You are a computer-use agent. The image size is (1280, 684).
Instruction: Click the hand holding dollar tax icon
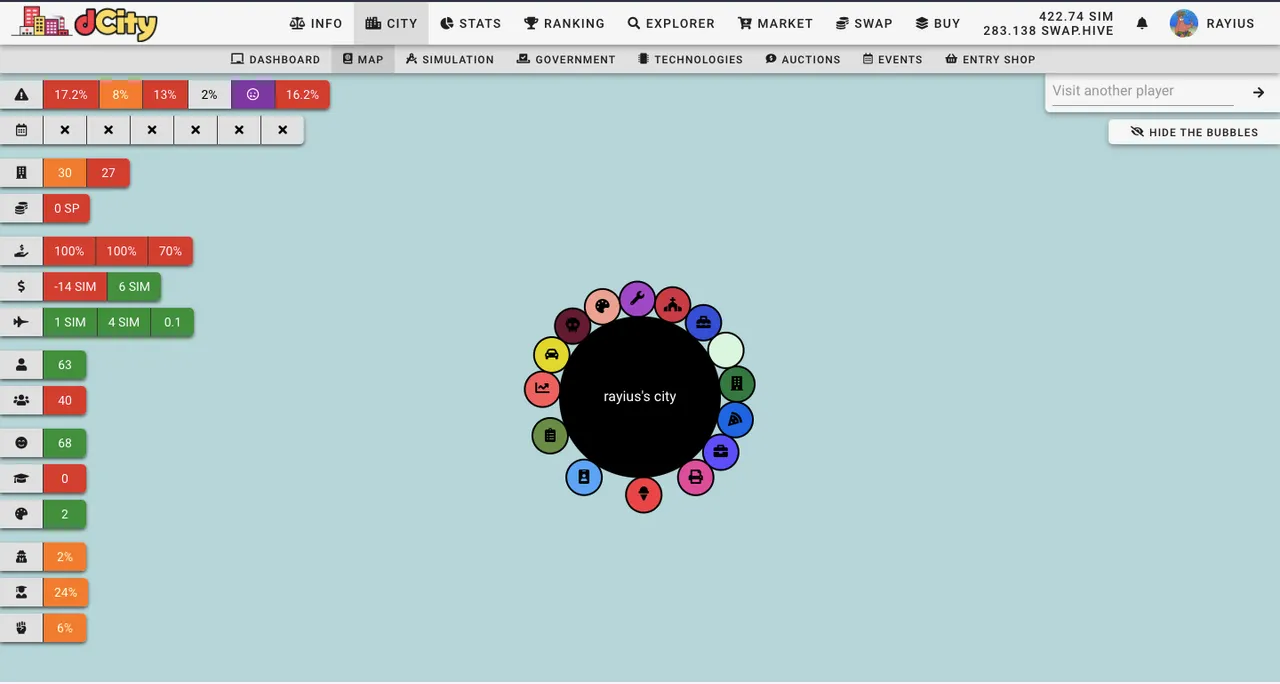[x=21, y=251]
